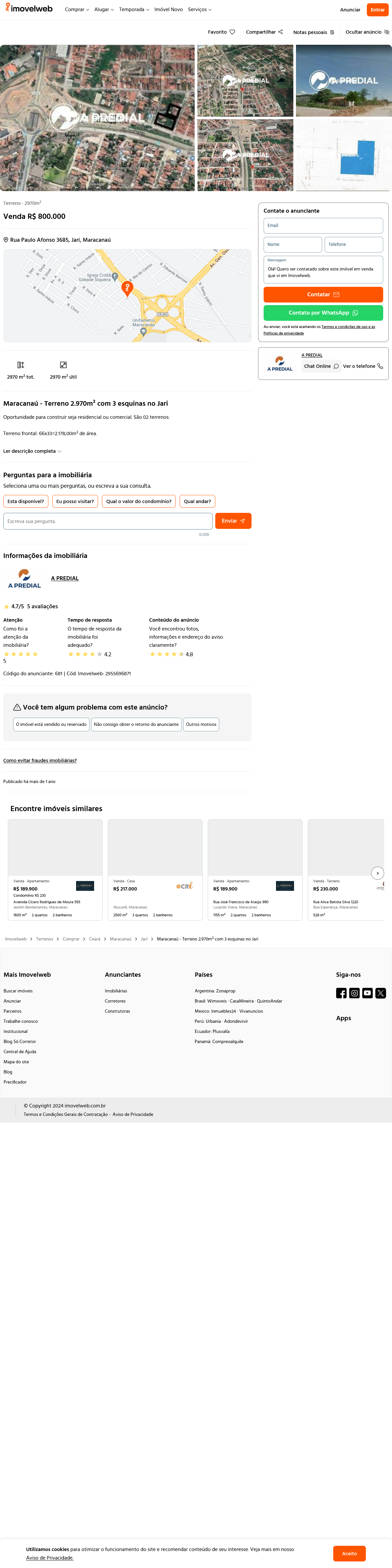Open the Instagram social icon
The image size is (392, 1568).
coord(354,993)
